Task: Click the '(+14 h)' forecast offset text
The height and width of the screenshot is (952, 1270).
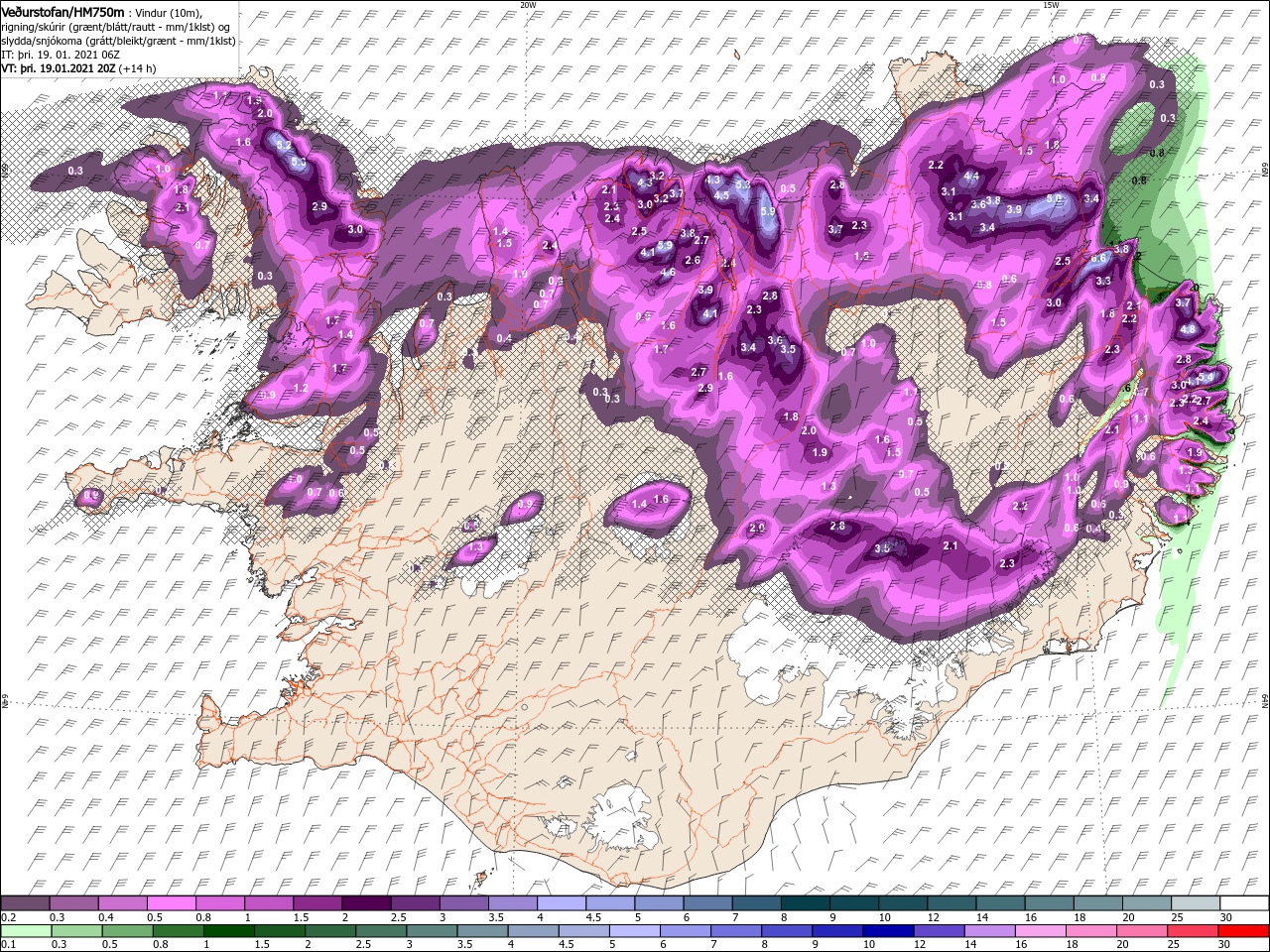Action: (x=140, y=68)
